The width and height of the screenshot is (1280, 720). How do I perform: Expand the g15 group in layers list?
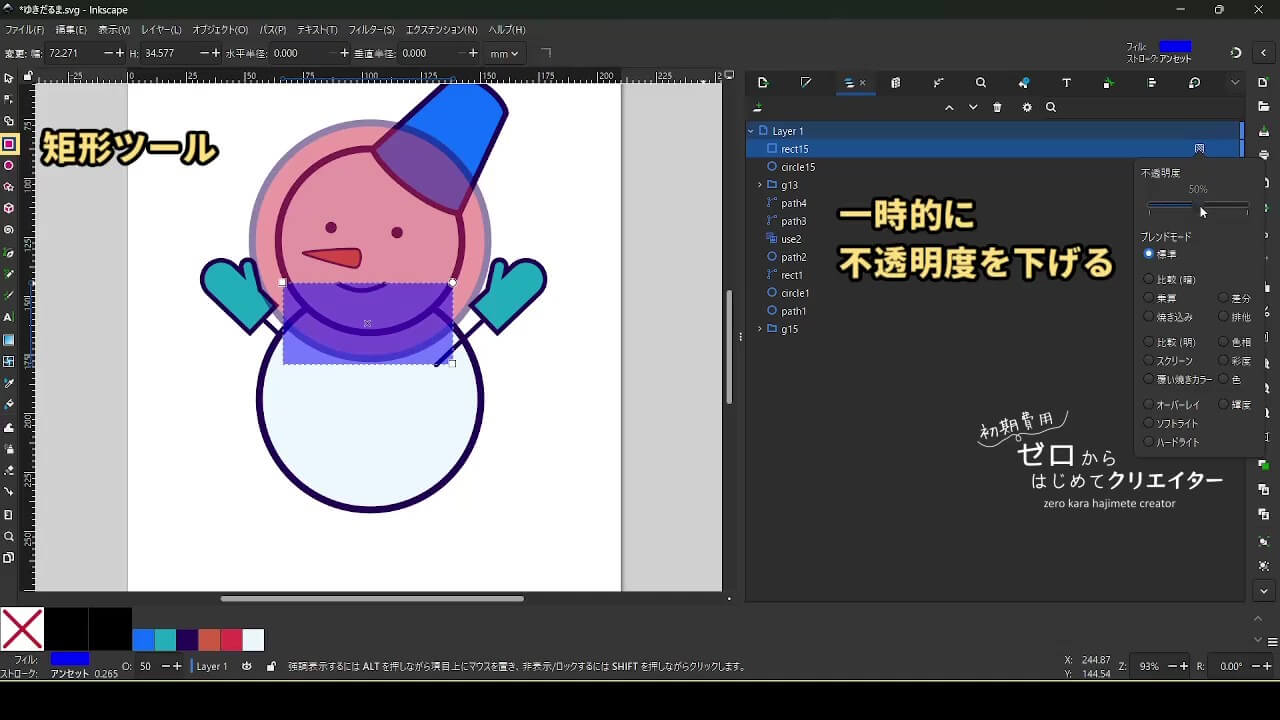coord(760,329)
